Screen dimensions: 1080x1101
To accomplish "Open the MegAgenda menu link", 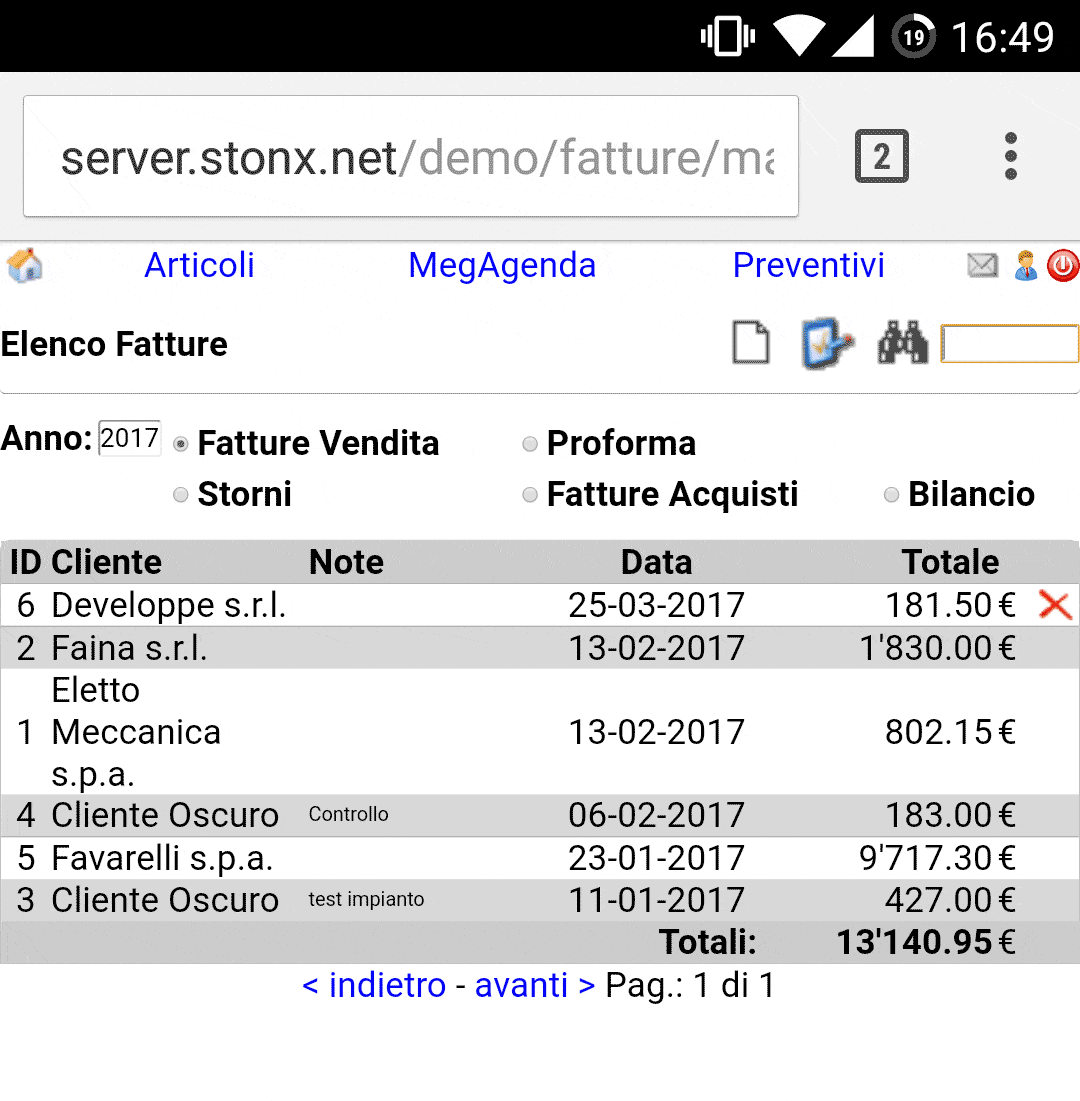I will tap(502, 265).
